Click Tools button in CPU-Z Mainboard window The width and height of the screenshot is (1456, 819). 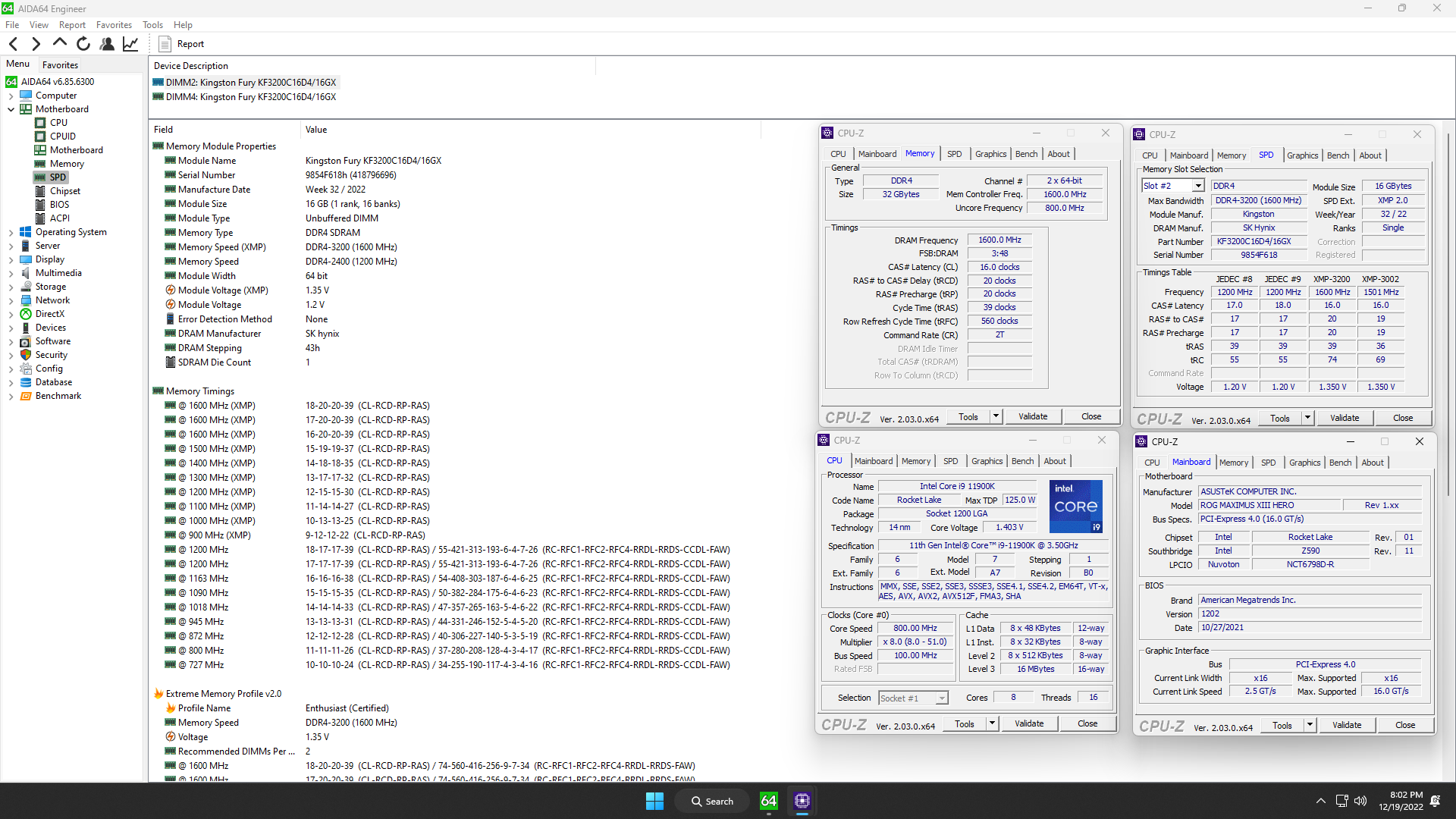click(x=1282, y=725)
